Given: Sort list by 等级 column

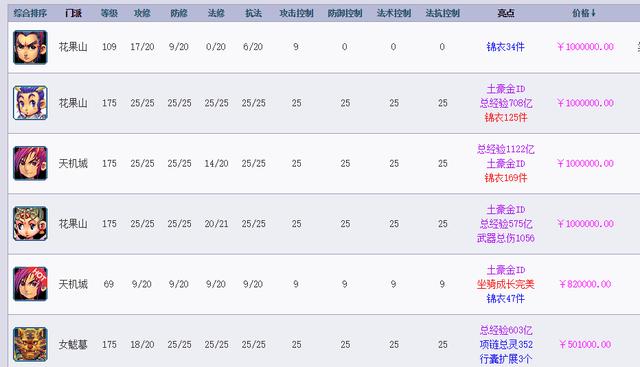Looking at the screenshot, I should click(x=109, y=13).
